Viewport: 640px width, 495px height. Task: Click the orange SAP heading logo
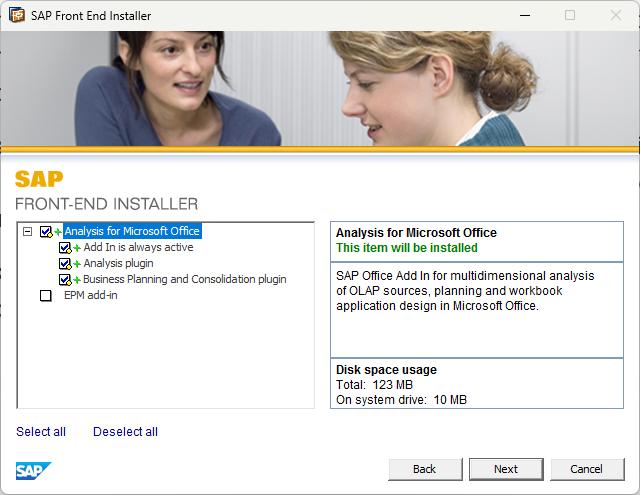(x=39, y=179)
